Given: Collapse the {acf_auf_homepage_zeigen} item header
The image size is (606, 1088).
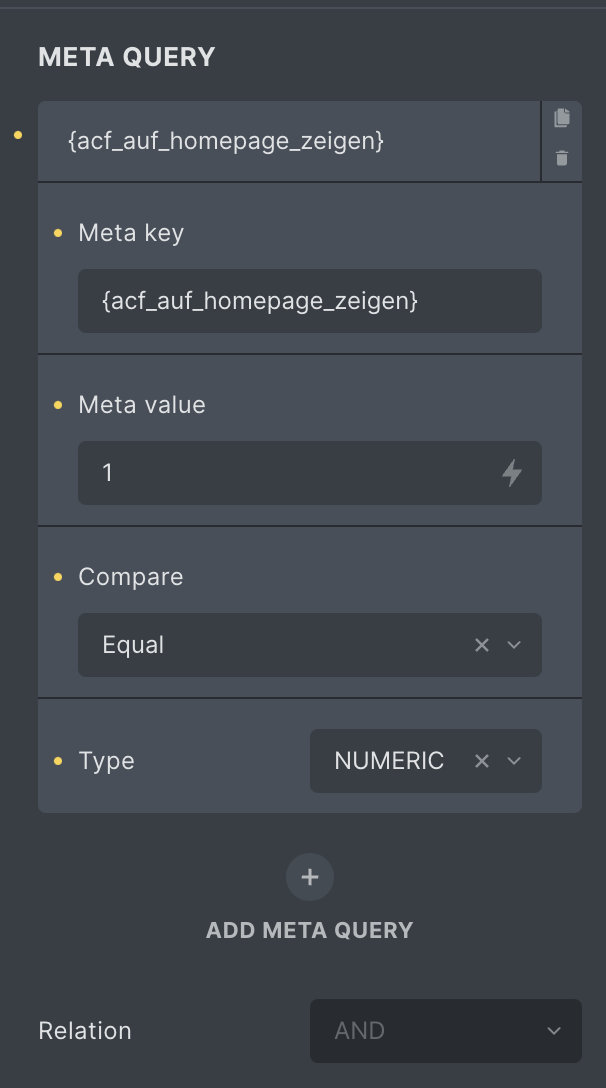Looking at the screenshot, I should coord(289,141).
